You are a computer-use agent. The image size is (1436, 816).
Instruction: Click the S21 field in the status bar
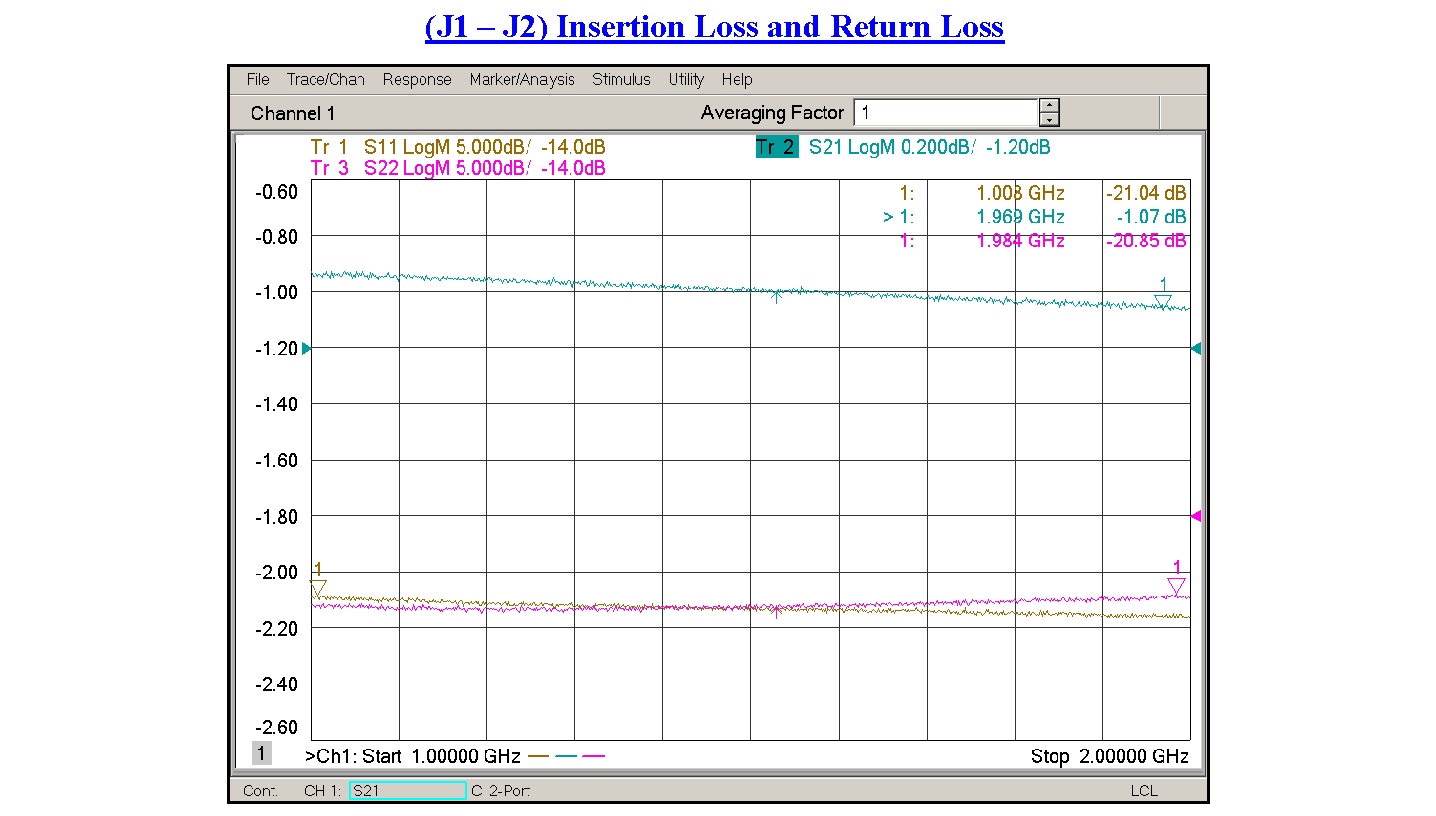pos(407,791)
